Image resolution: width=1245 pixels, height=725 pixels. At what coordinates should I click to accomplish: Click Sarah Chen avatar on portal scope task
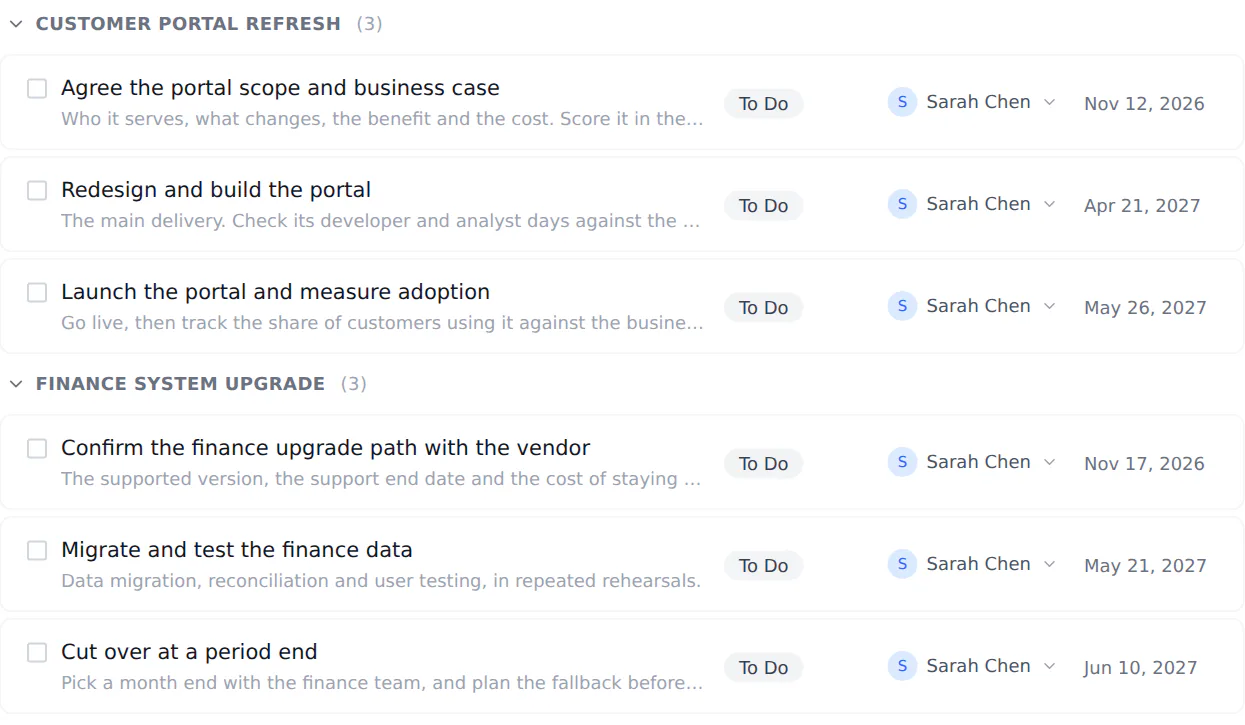902,102
